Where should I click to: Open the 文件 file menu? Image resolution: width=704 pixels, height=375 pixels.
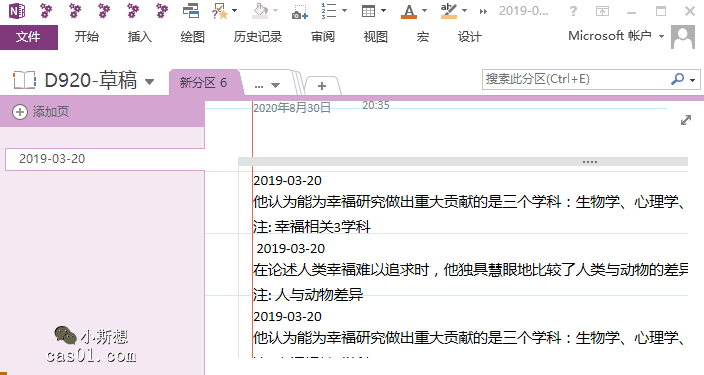click(29, 37)
